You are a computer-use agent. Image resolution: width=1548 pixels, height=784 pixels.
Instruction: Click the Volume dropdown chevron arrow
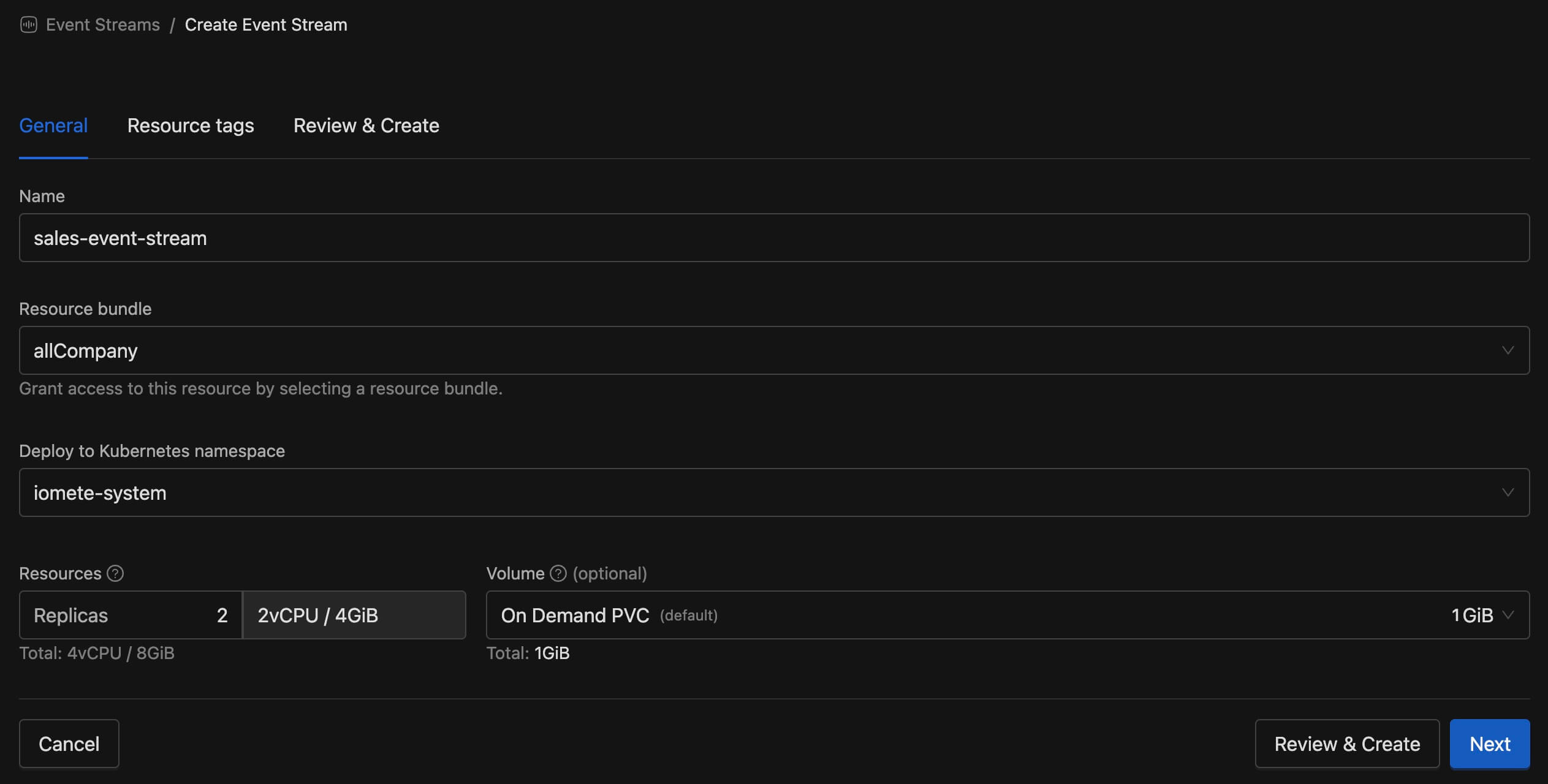pos(1508,615)
